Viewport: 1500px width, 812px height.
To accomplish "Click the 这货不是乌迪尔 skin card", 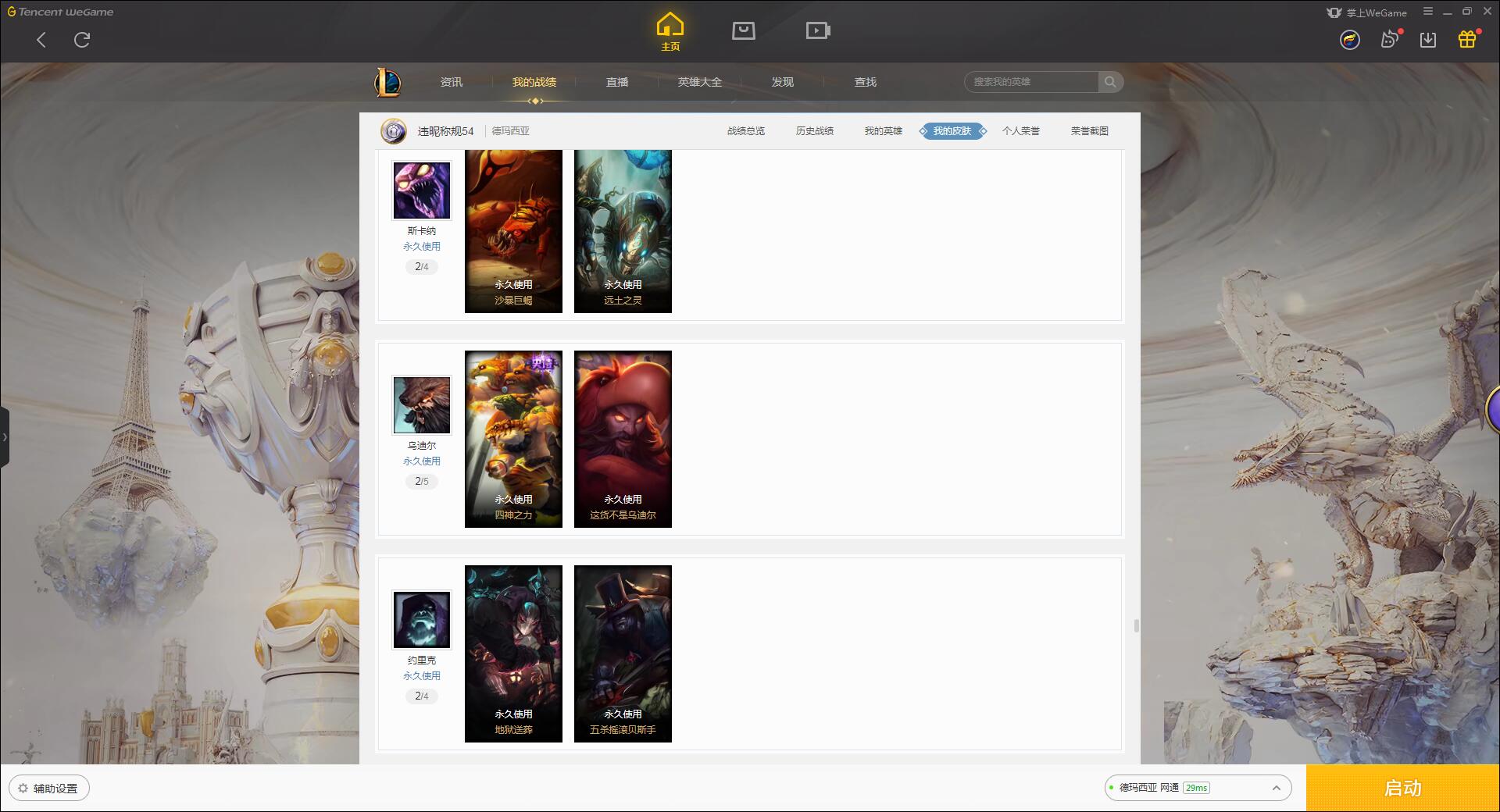I will (x=623, y=439).
